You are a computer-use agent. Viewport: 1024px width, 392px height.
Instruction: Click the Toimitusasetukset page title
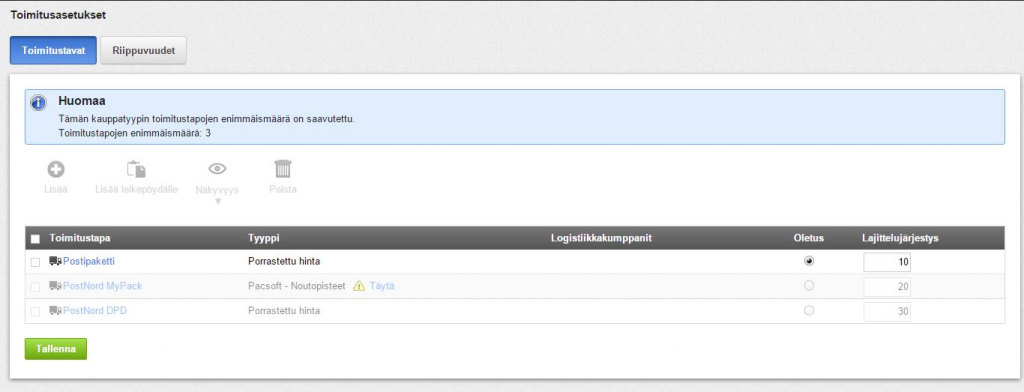[x=58, y=14]
